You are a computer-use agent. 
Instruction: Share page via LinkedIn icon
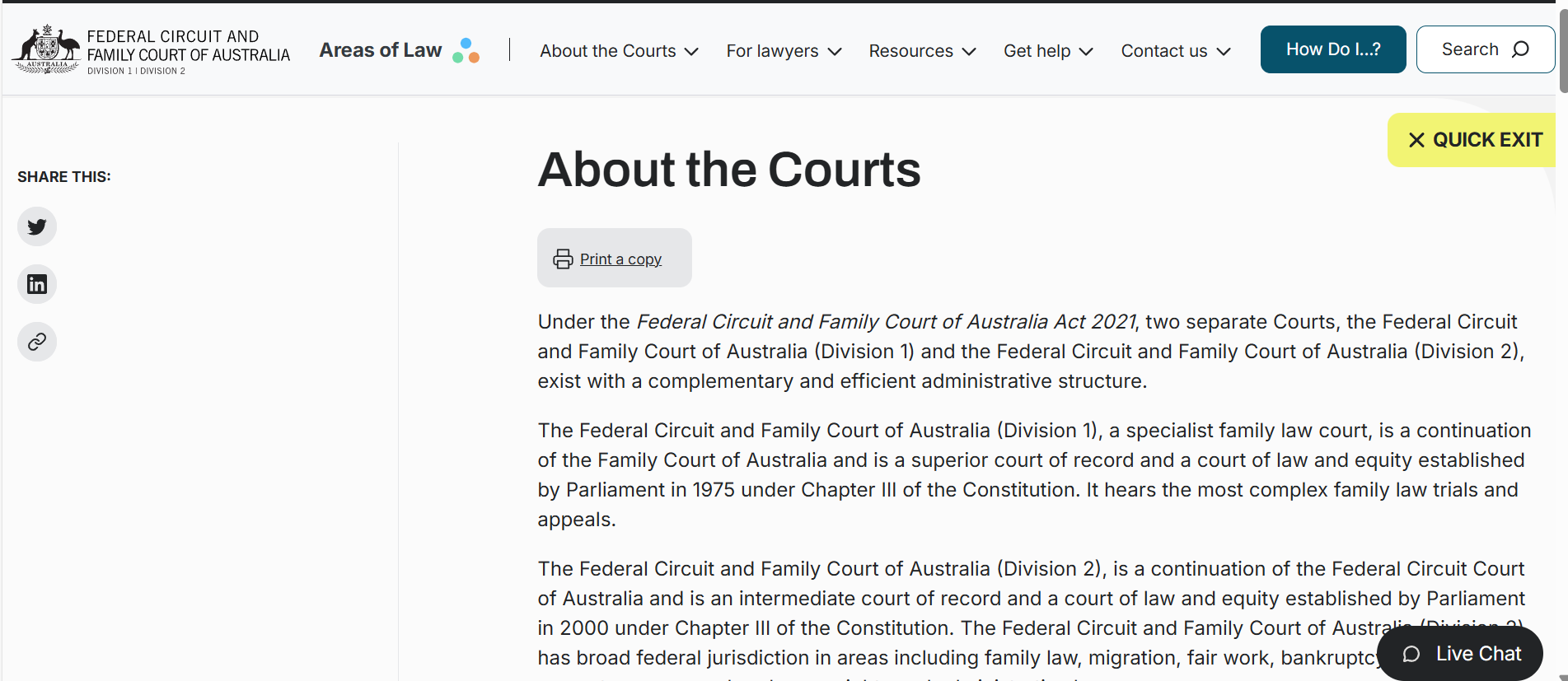(37, 284)
